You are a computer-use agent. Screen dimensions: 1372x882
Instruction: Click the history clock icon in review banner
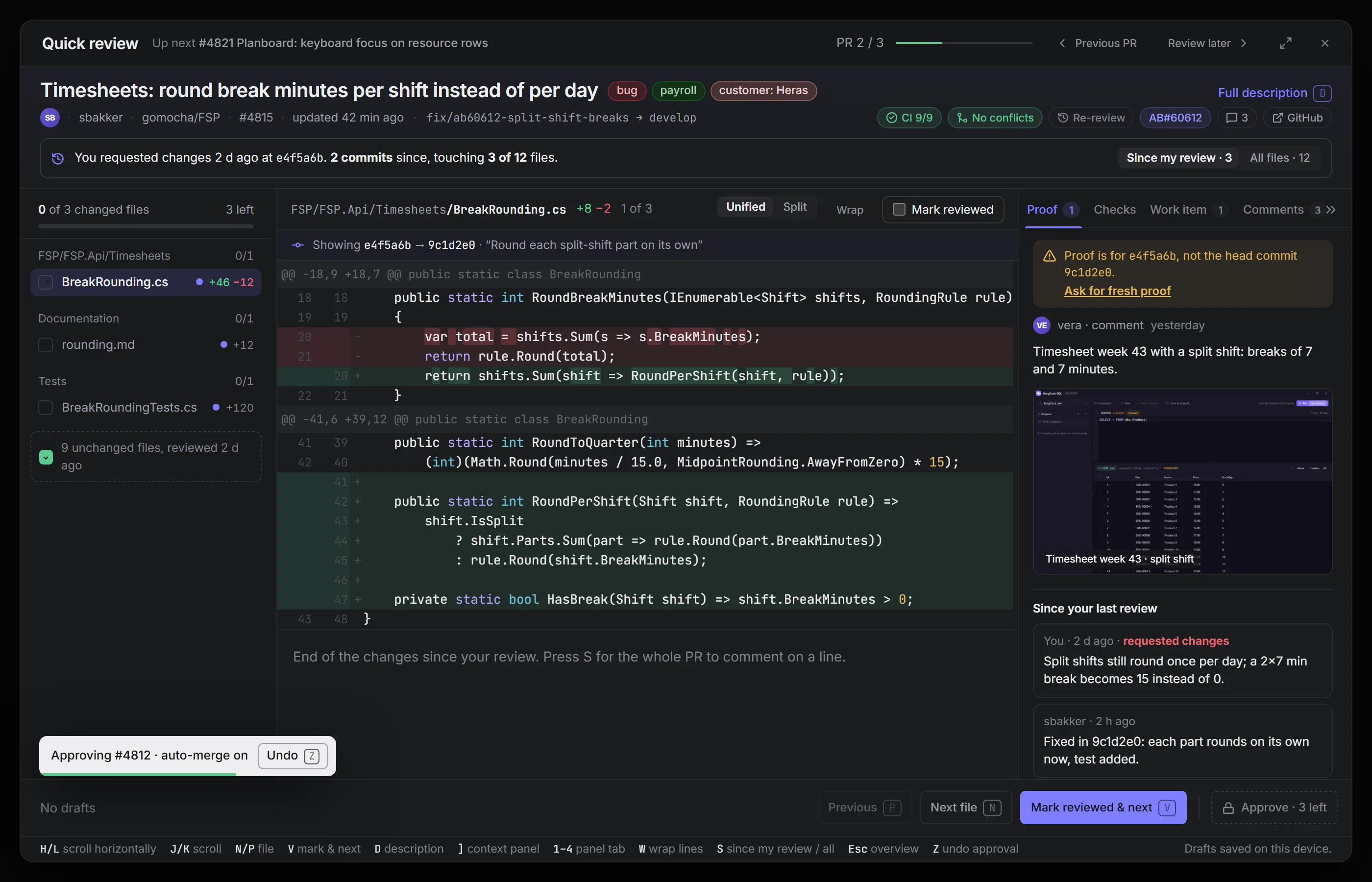click(57, 158)
